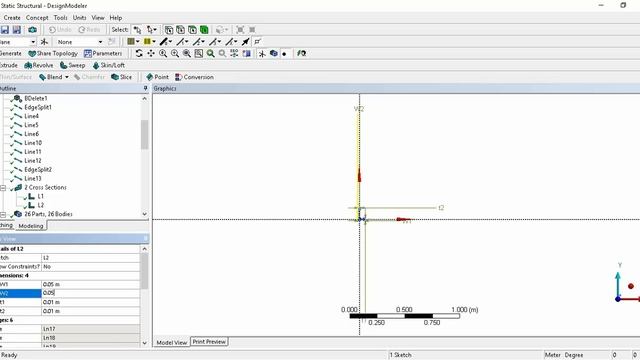The image size is (640, 360).
Task: Click the Show Constraints No value
Action: tap(91, 267)
